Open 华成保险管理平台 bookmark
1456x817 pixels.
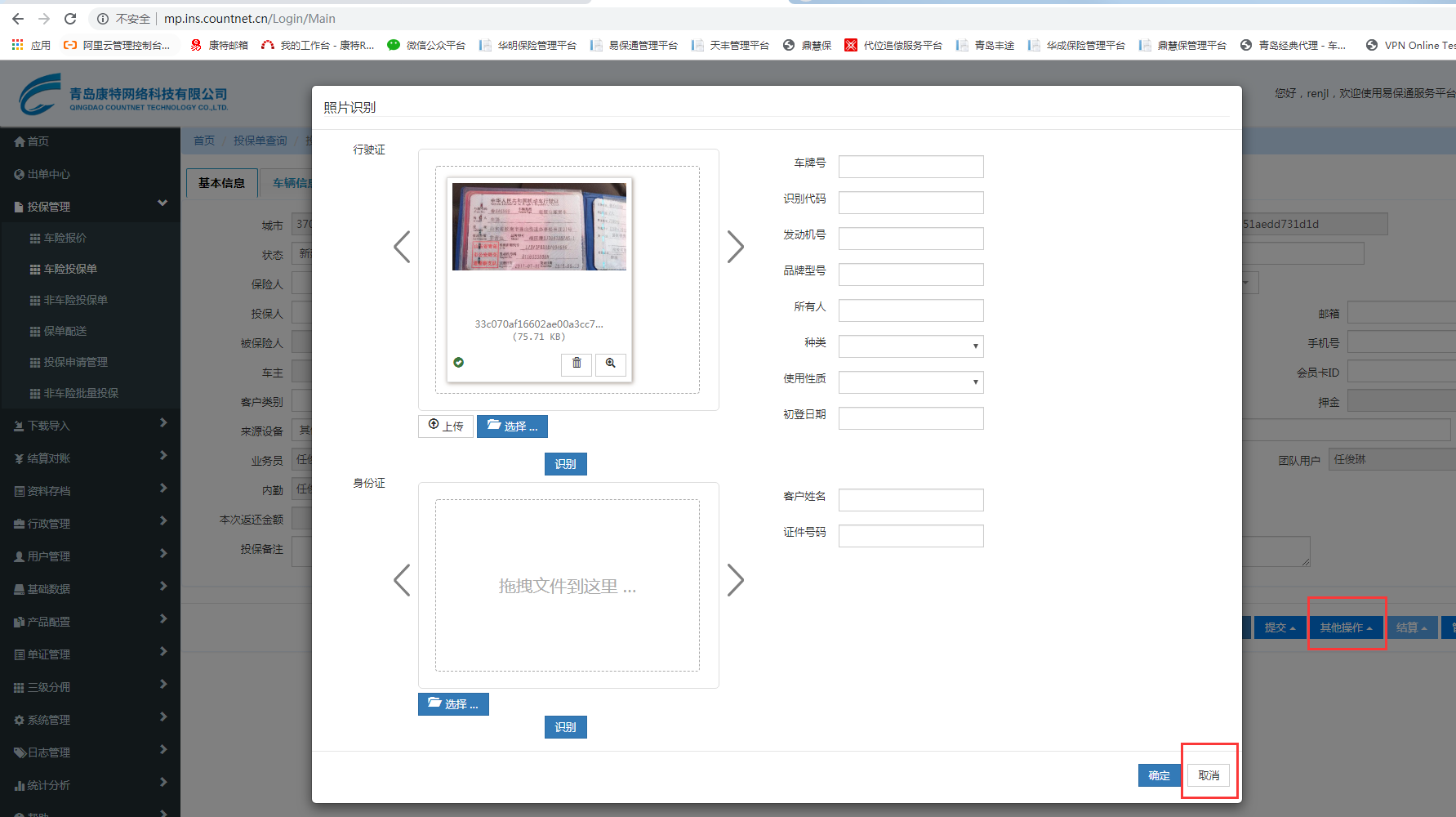[1077, 46]
